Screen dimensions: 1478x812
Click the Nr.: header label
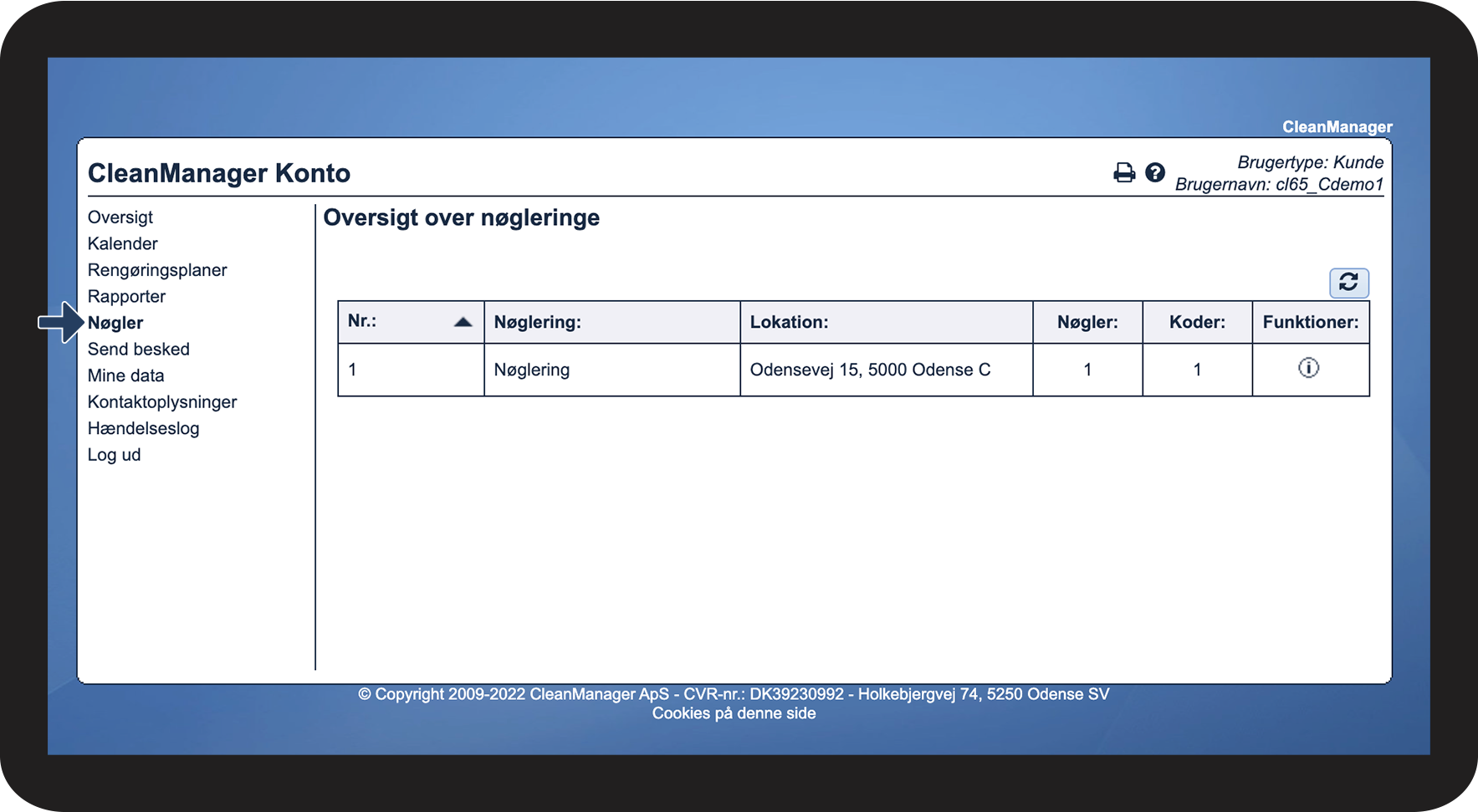coord(362,321)
